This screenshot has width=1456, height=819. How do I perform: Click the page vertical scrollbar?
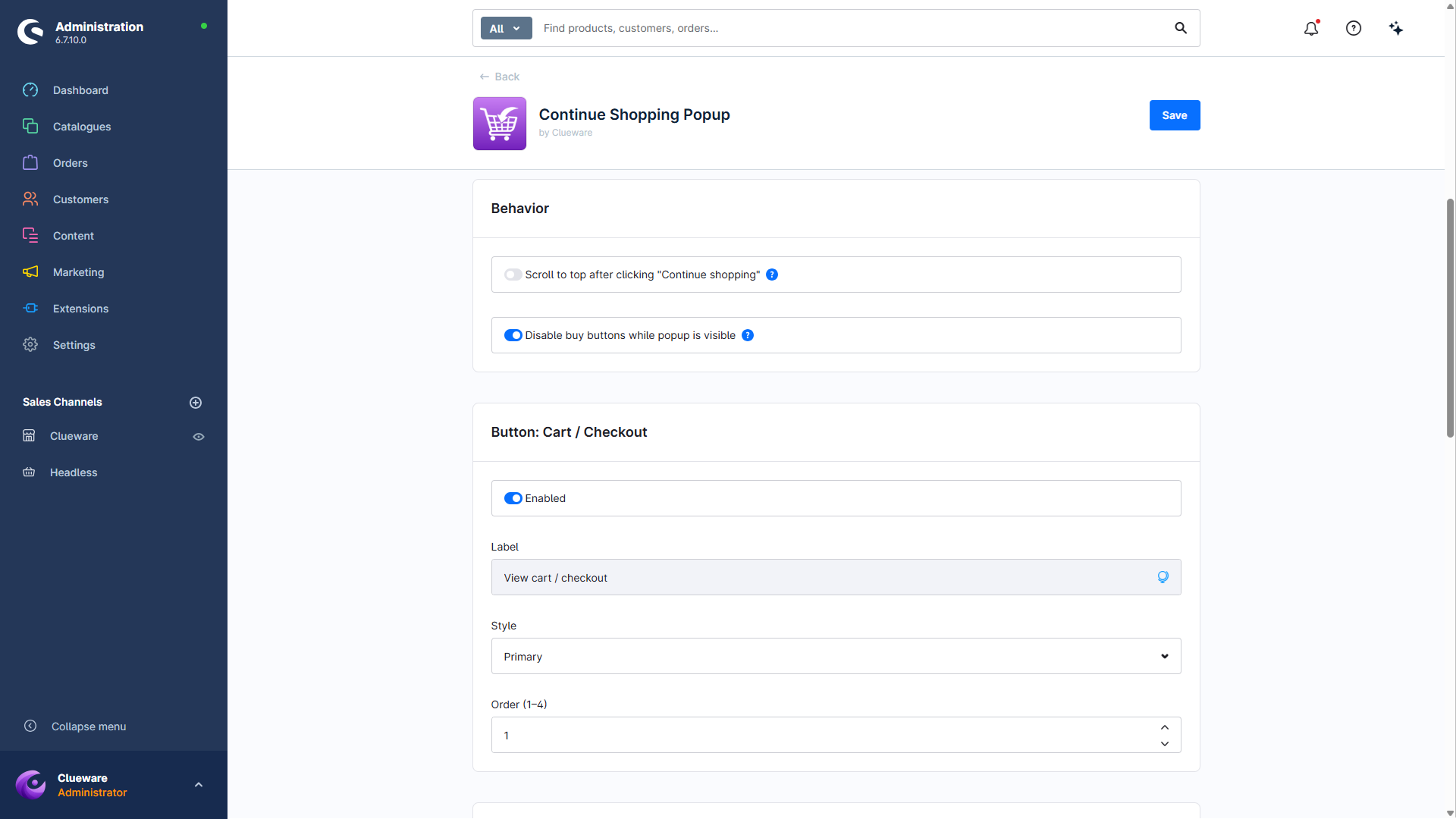point(1450,318)
